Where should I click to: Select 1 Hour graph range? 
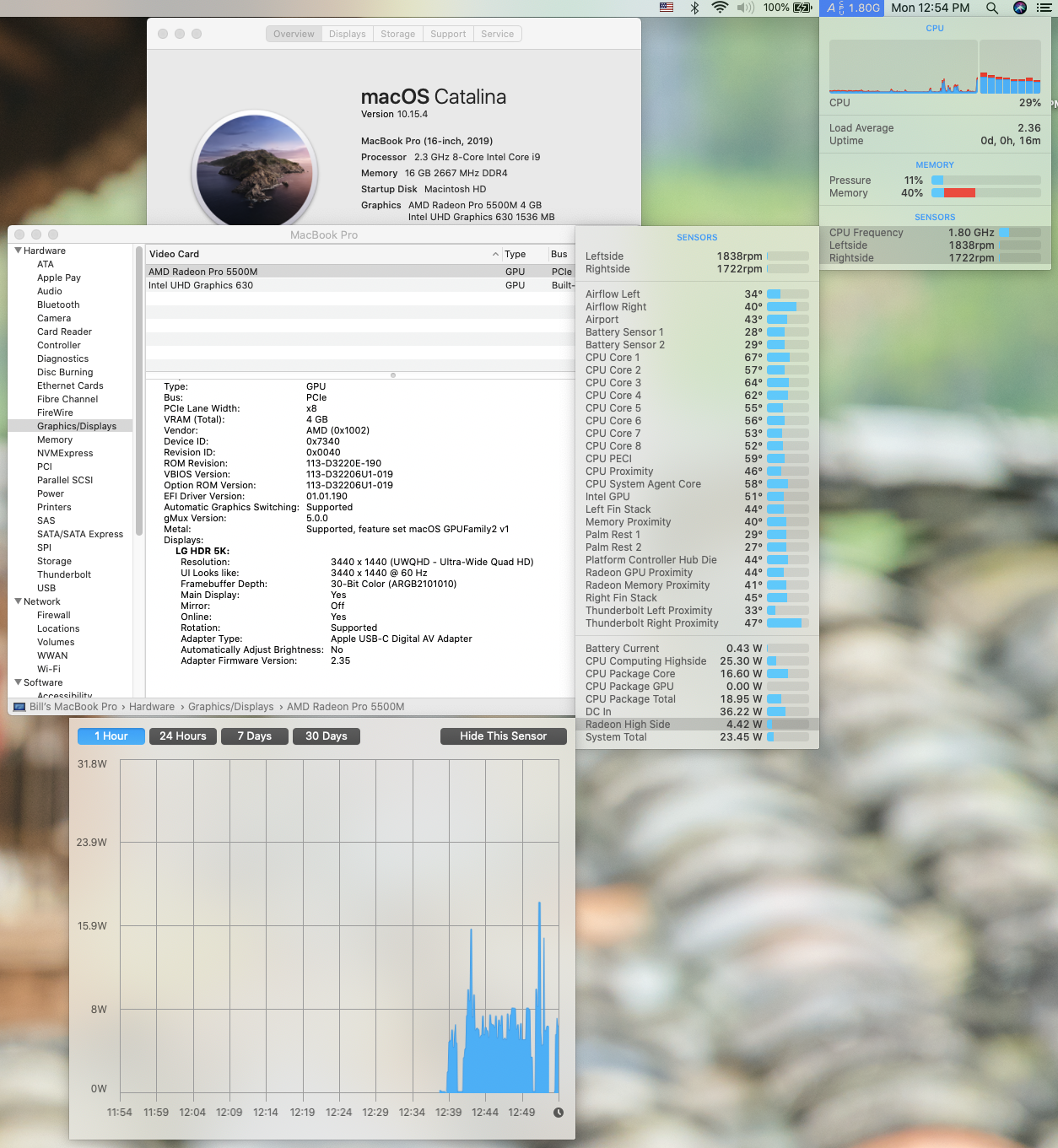click(111, 736)
